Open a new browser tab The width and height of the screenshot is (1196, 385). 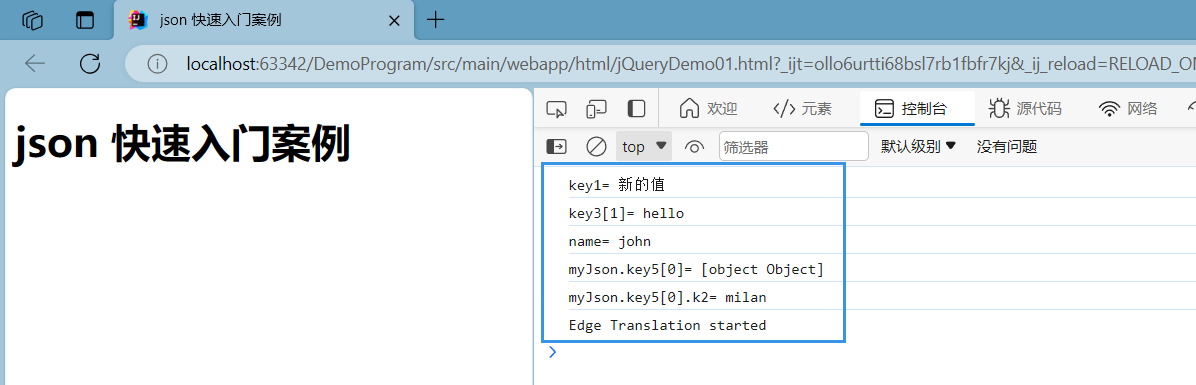click(436, 20)
